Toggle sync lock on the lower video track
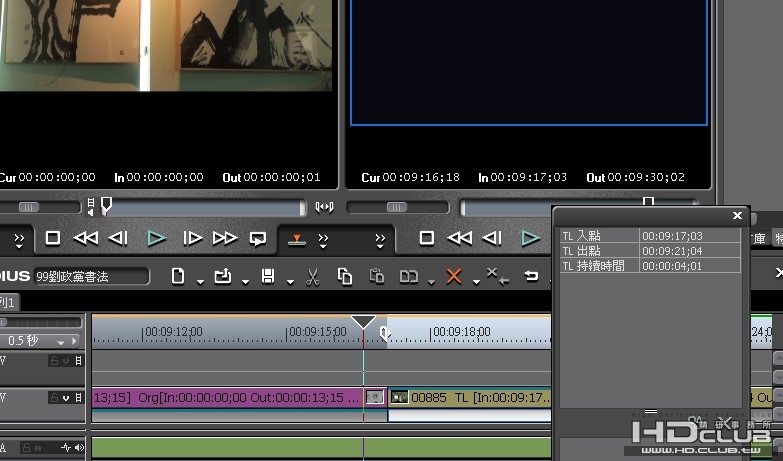This screenshot has height=461, width=783. 78,398
